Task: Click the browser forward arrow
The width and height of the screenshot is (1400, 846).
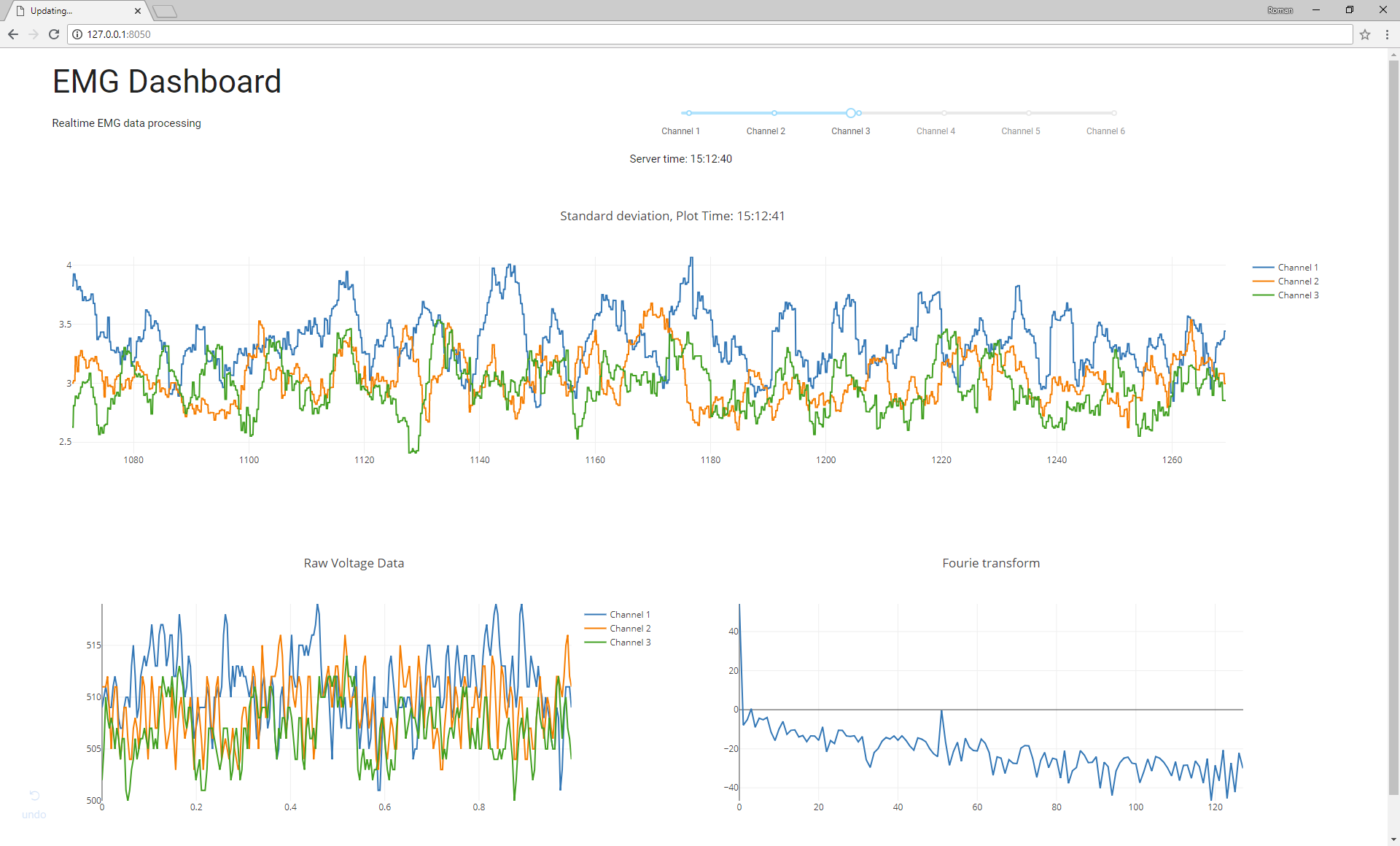Action: [x=34, y=34]
